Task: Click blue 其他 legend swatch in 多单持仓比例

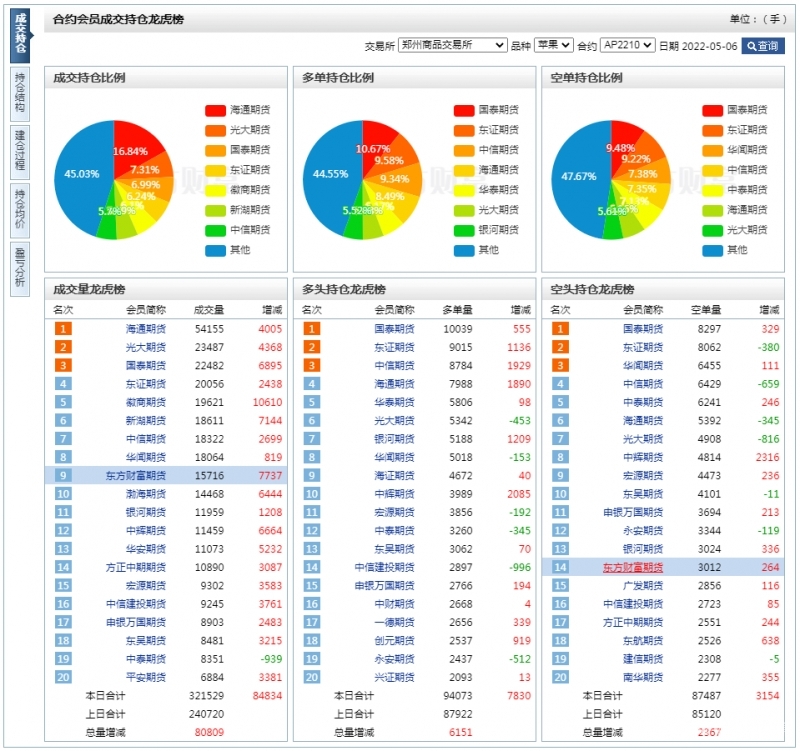Action: pyautogui.click(x=463, y=250)
